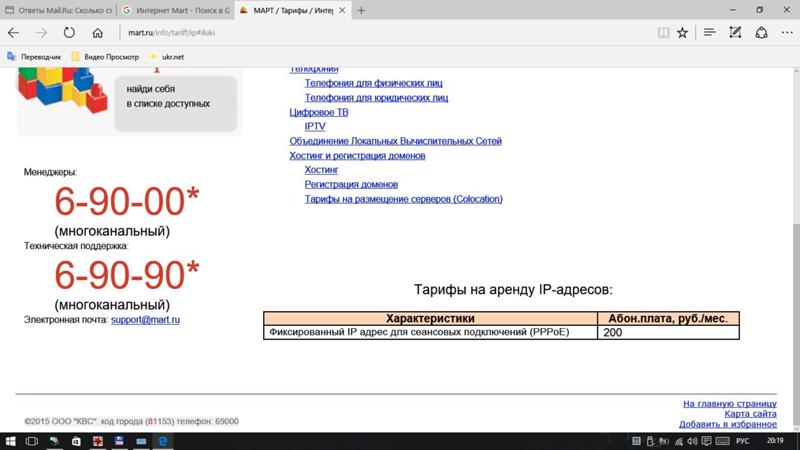
Task: Open Task View on the taskbar
Action: 32,441
